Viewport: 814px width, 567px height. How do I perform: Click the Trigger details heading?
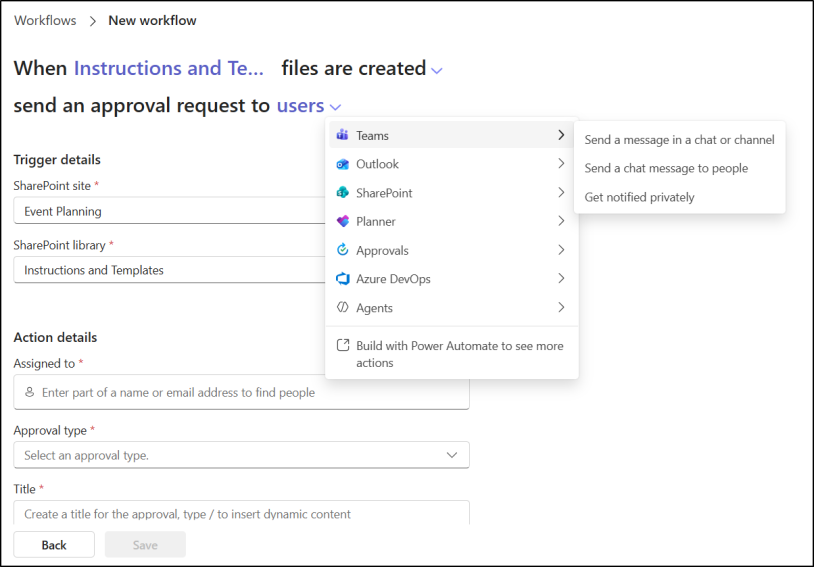click(x=57, y=159)
